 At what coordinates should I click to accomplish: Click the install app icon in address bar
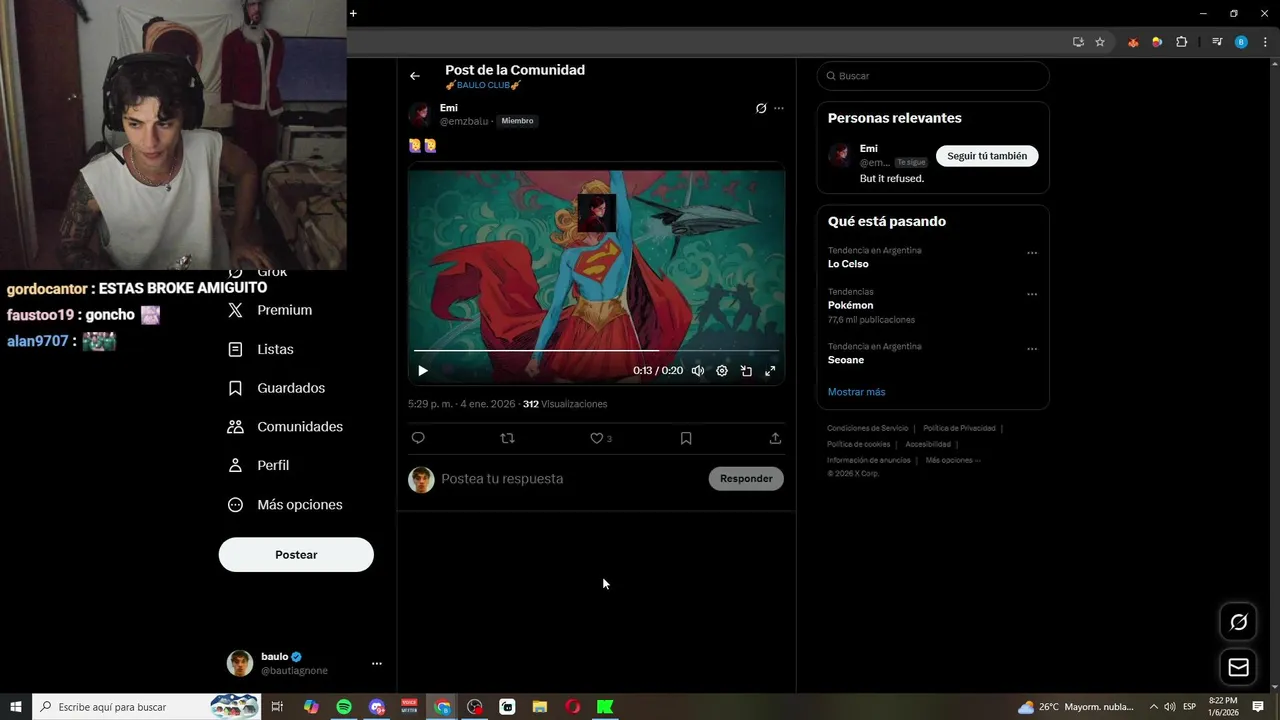point(1078,42)
